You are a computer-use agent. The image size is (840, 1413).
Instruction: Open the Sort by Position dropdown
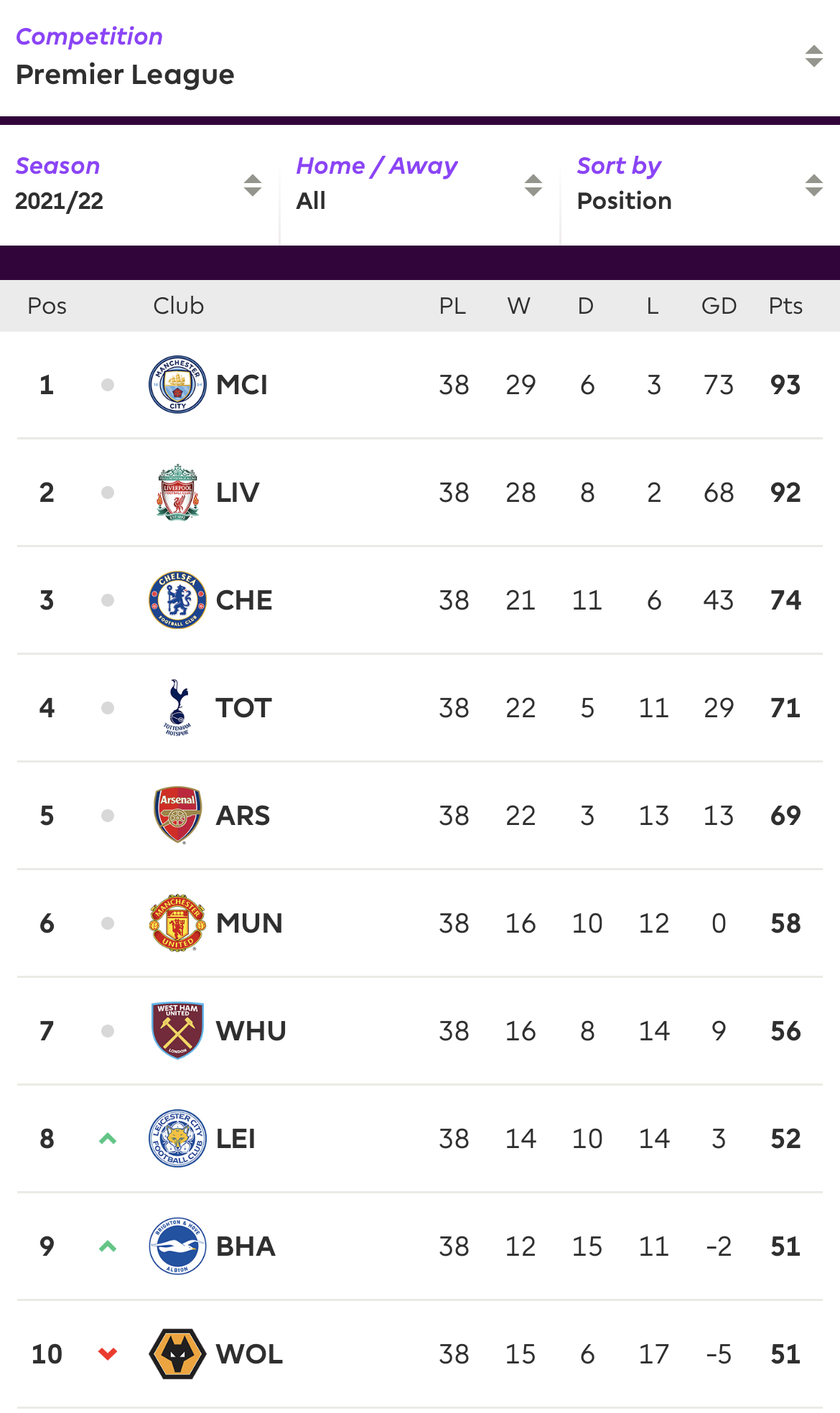699,185
